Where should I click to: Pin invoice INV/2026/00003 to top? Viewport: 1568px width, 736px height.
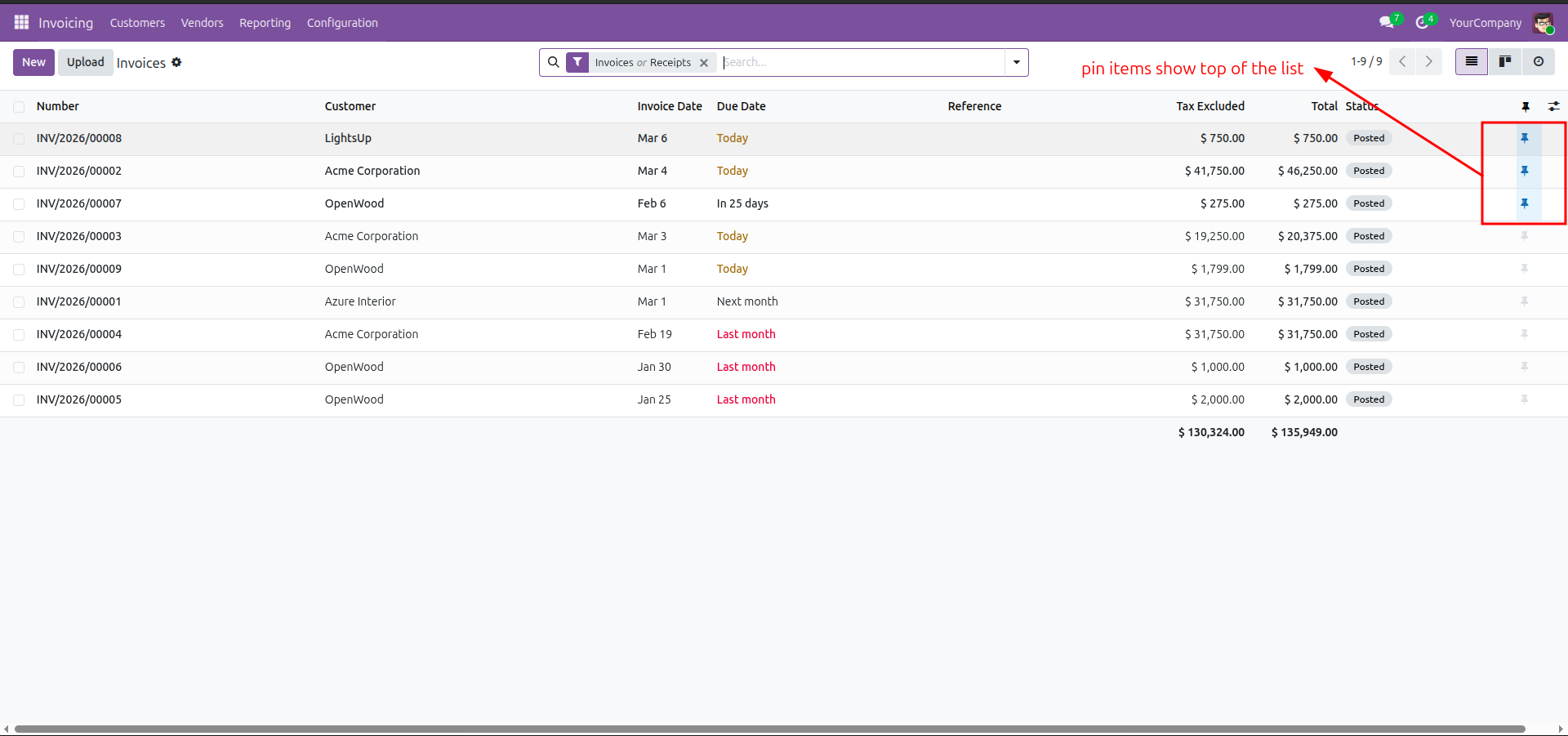1524,236
